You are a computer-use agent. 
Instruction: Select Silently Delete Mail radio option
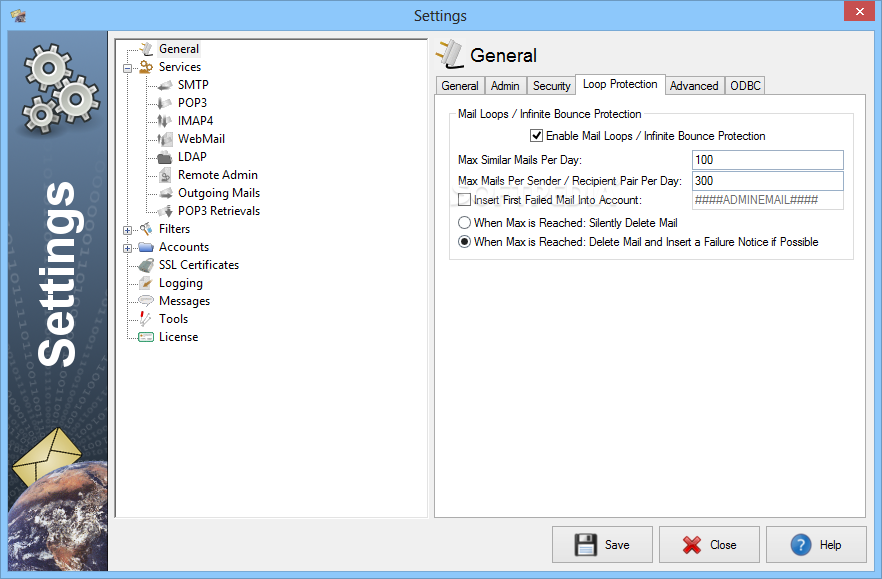click(x=464, y=223)
